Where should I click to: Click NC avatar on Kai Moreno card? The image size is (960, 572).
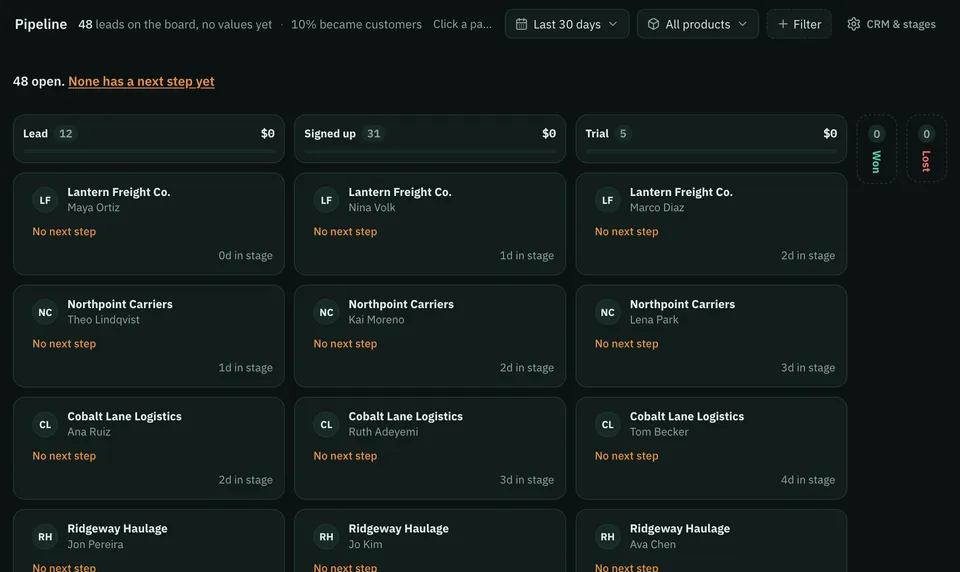tap(326, 312)
